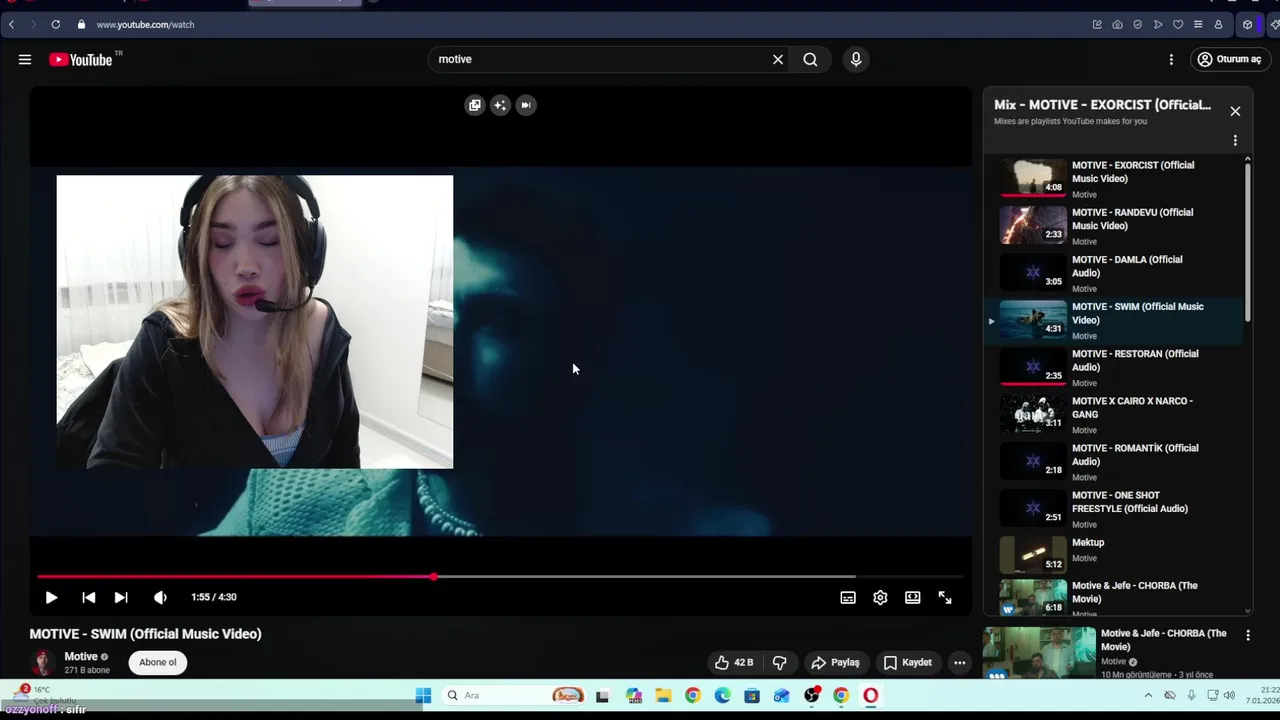Open the Mix playlist options menu
The width and height of the screenshot is (1280, 720).
(x=1235, y=141)
